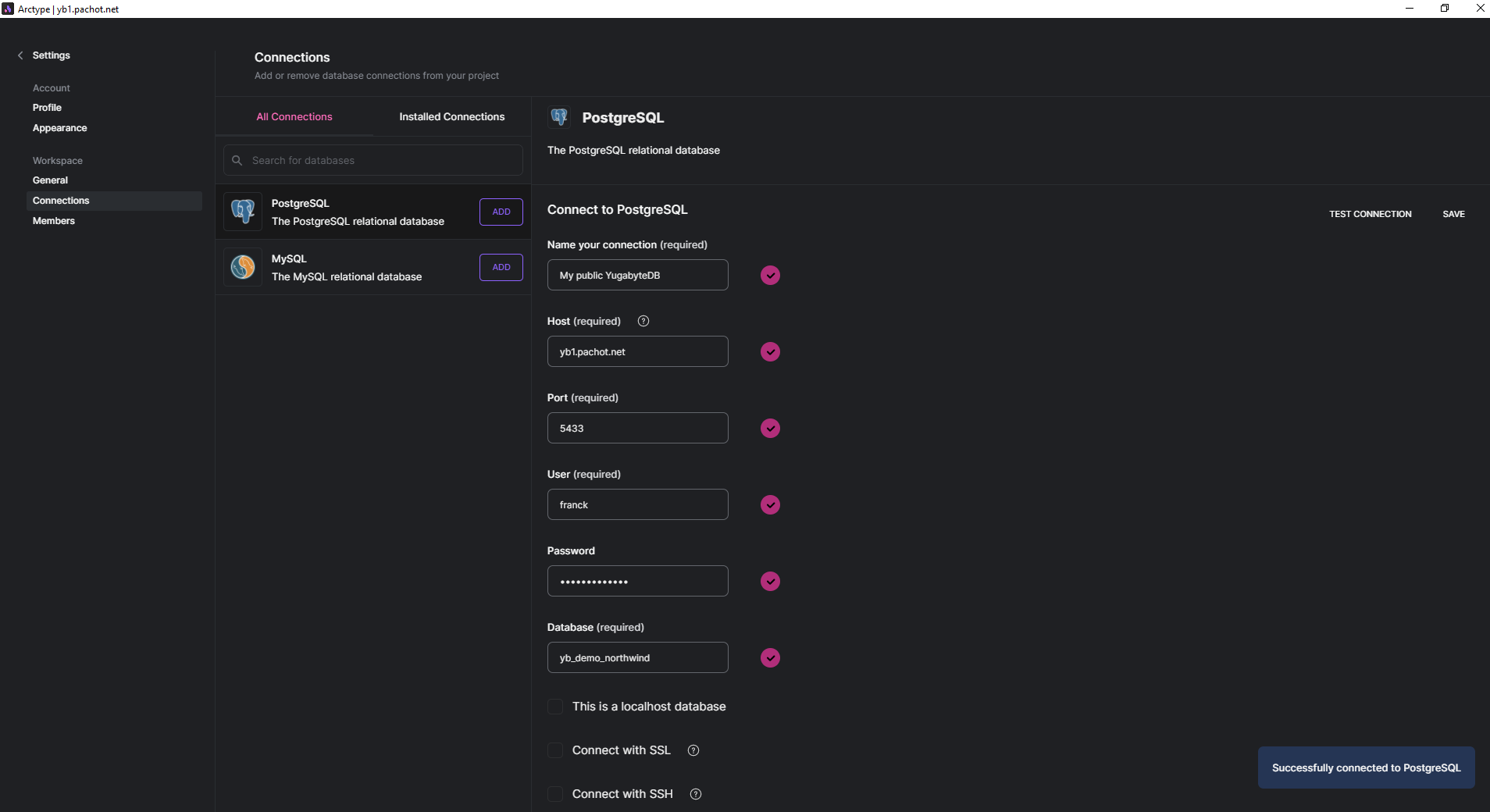
Task: Click the MySQL dolphin icon in connection list
Action: [x=243, y=267]
